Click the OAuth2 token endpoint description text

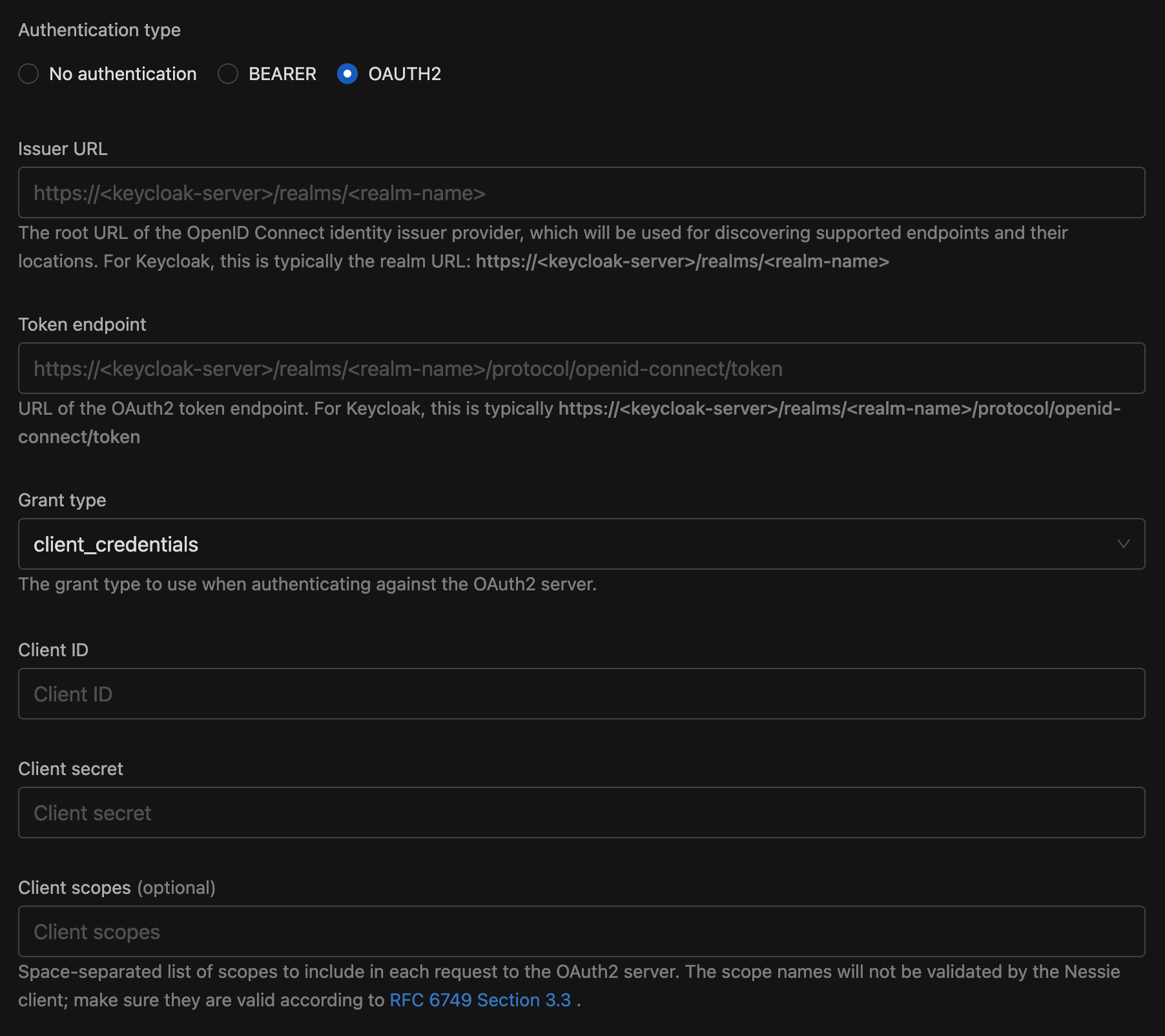[x=570, y=422]
